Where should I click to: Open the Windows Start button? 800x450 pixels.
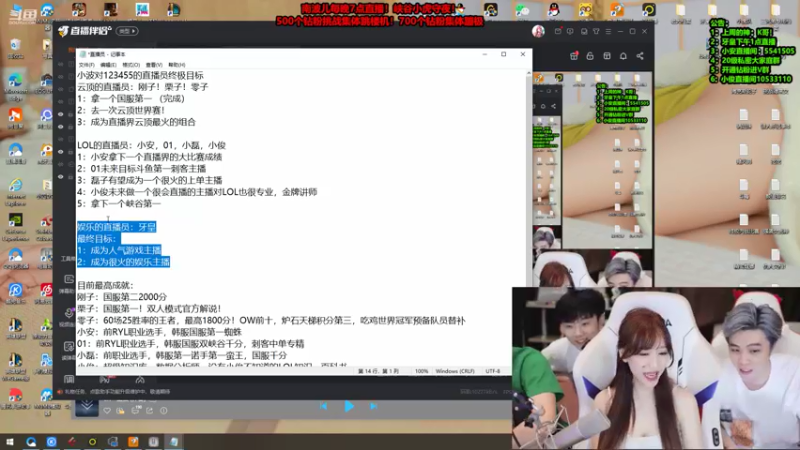[10, 442]
